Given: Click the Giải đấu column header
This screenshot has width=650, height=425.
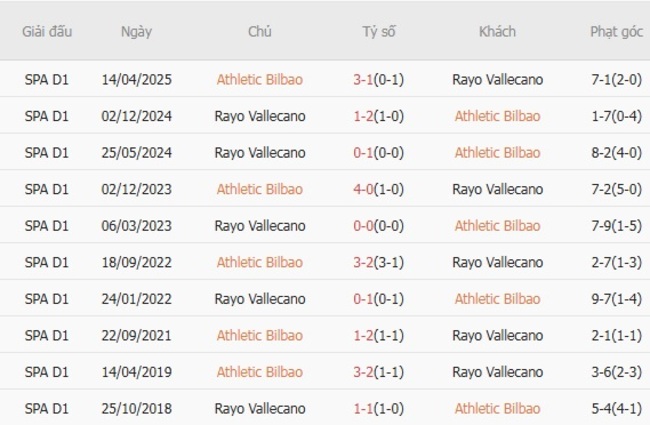Looking at the screenshot, I should tap(47, 31).
